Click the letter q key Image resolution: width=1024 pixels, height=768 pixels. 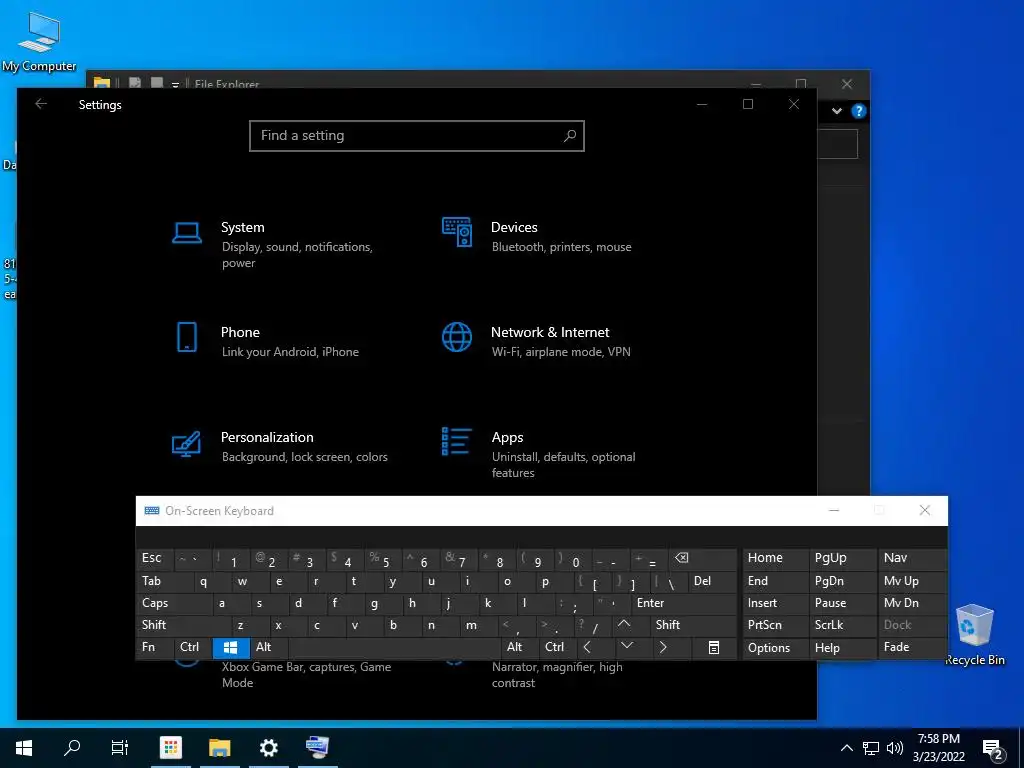click(x=212, y=581)
